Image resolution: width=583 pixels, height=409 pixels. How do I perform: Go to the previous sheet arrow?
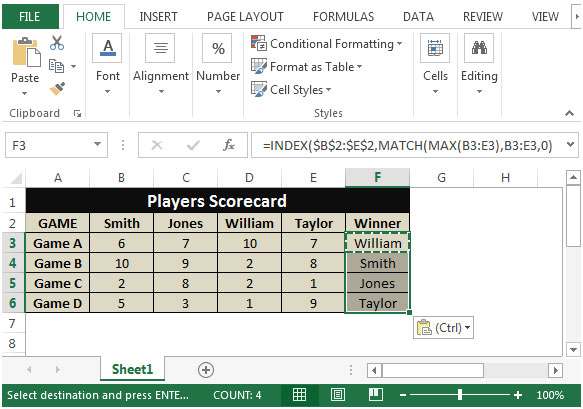point(29,370)
